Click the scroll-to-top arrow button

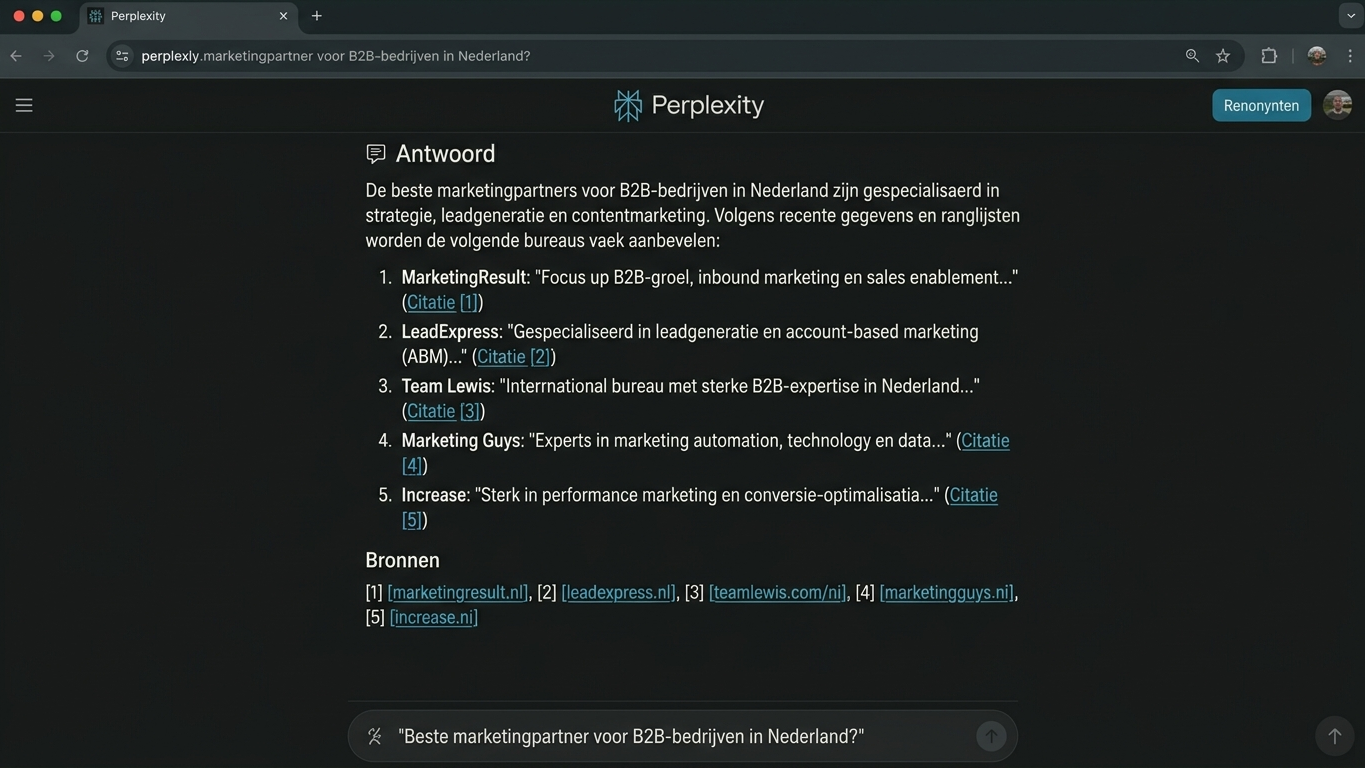point(1334,736)
